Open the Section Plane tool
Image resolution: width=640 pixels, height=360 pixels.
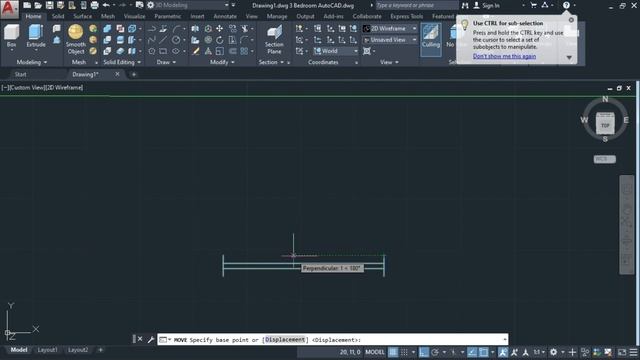pos(274,39)
